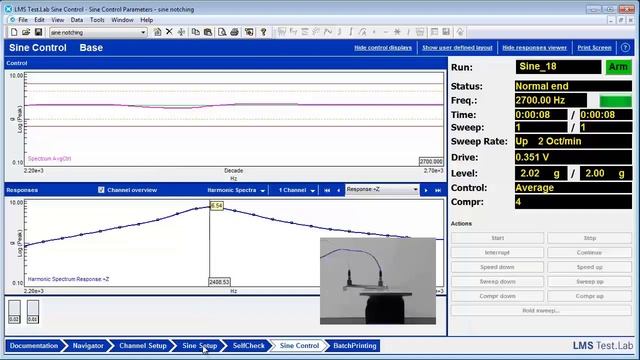This screenshot has width=640, height=360.
Task: Go to next channel arrow
Action: (426, 190)
